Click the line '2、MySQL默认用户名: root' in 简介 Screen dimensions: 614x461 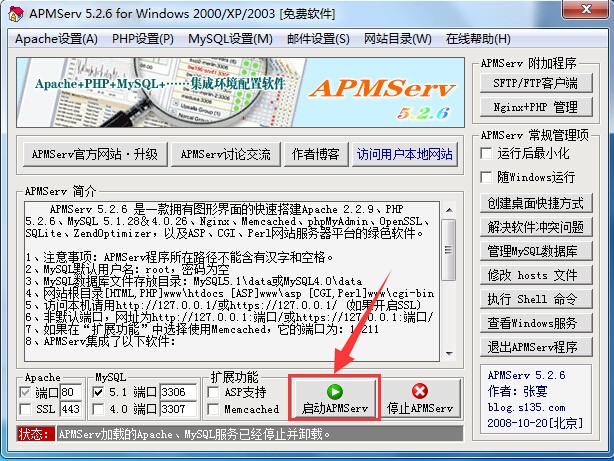(x=127, y=269)
